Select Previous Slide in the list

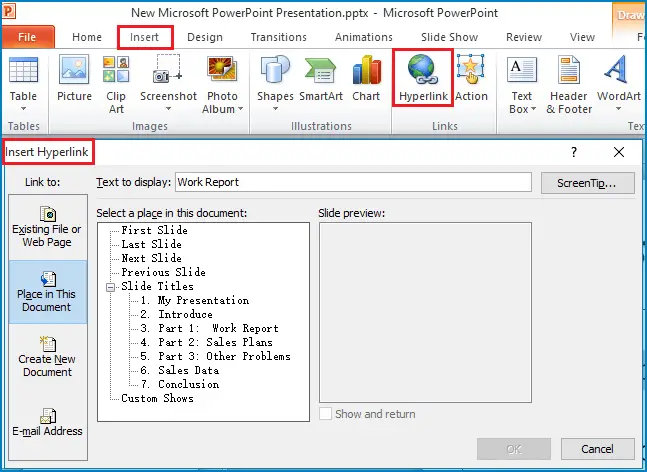click(163, 272)
